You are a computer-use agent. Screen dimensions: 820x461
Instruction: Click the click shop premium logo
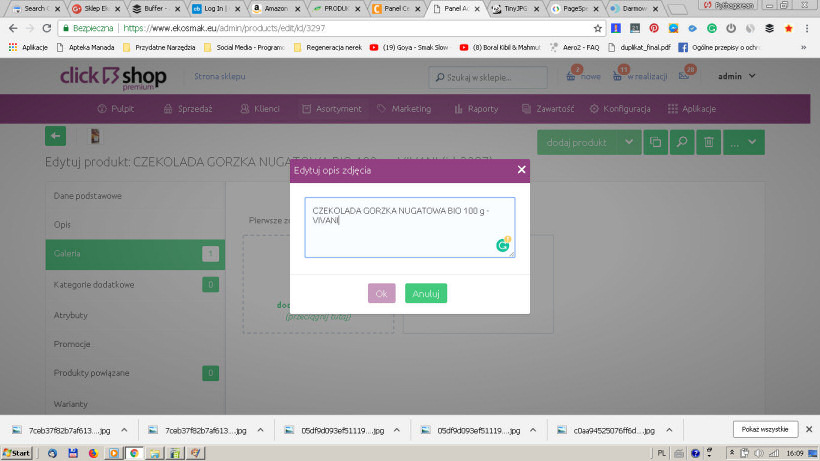pyautogui.click(x=113, y=78)
